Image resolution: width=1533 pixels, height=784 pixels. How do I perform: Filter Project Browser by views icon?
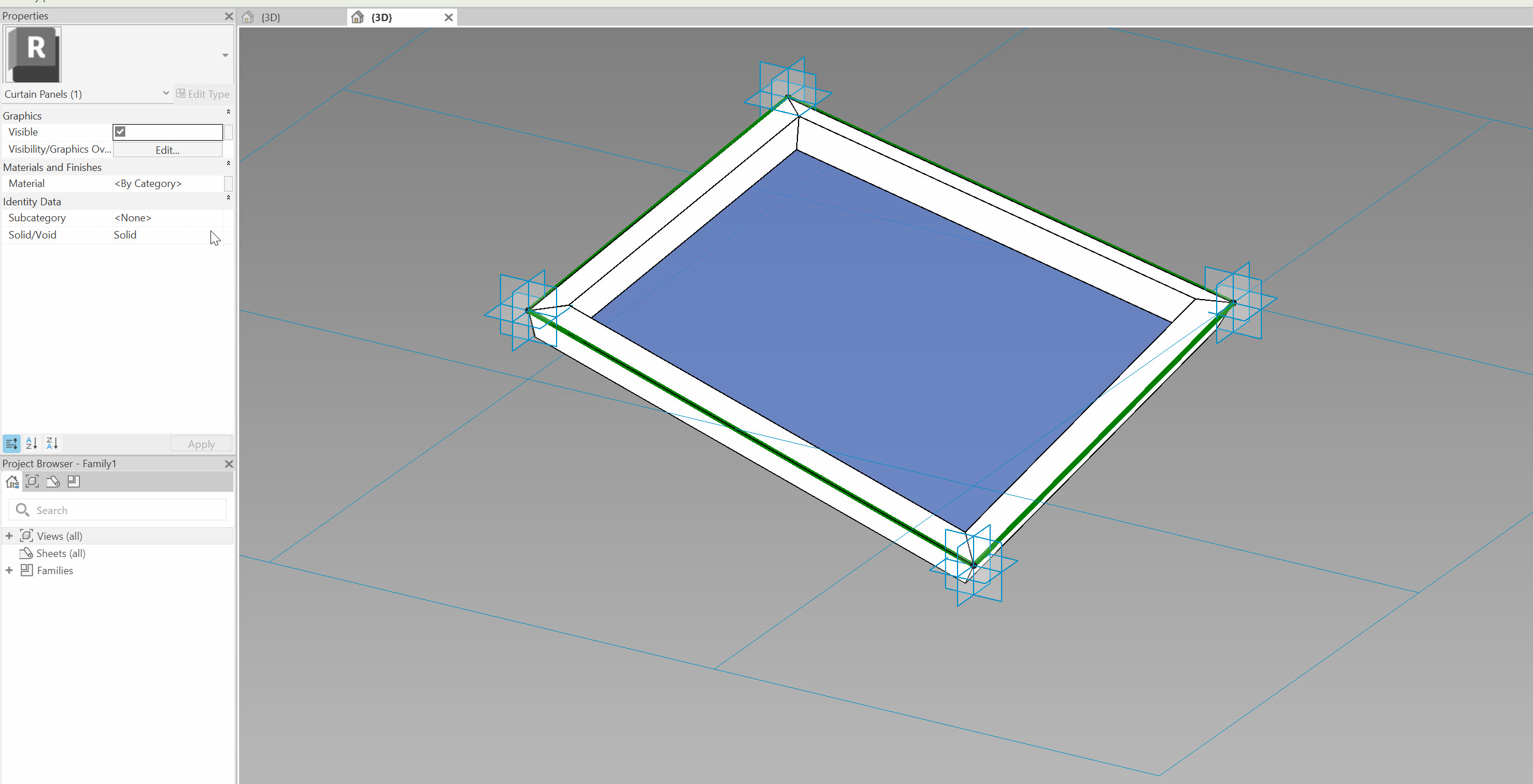33,482
